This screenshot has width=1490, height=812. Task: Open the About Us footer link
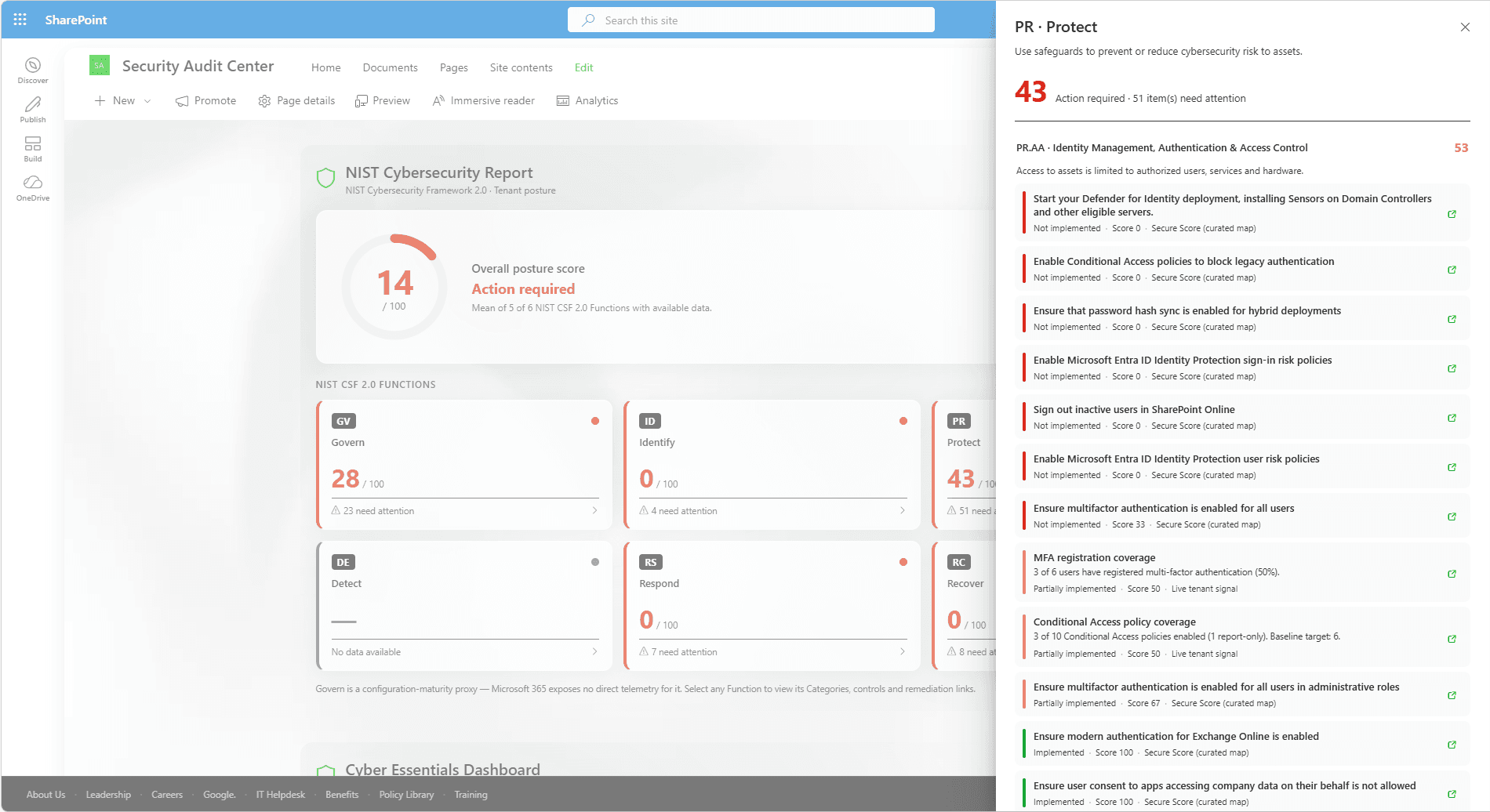tap(46, 794)
